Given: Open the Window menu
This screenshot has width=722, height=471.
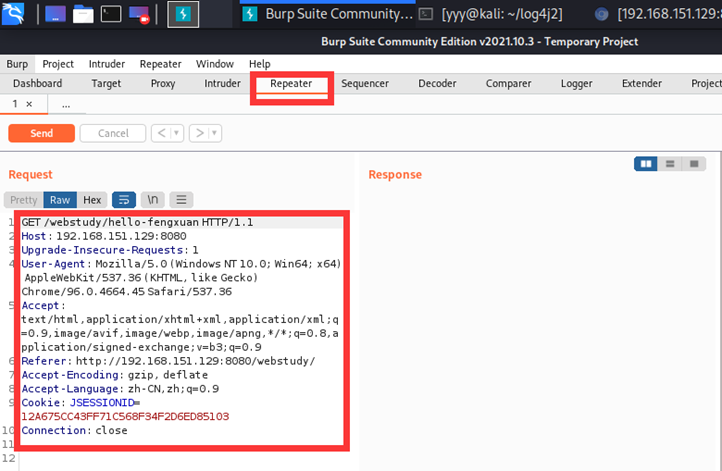Looking at the screenshot, I should (x=215, y=64).
